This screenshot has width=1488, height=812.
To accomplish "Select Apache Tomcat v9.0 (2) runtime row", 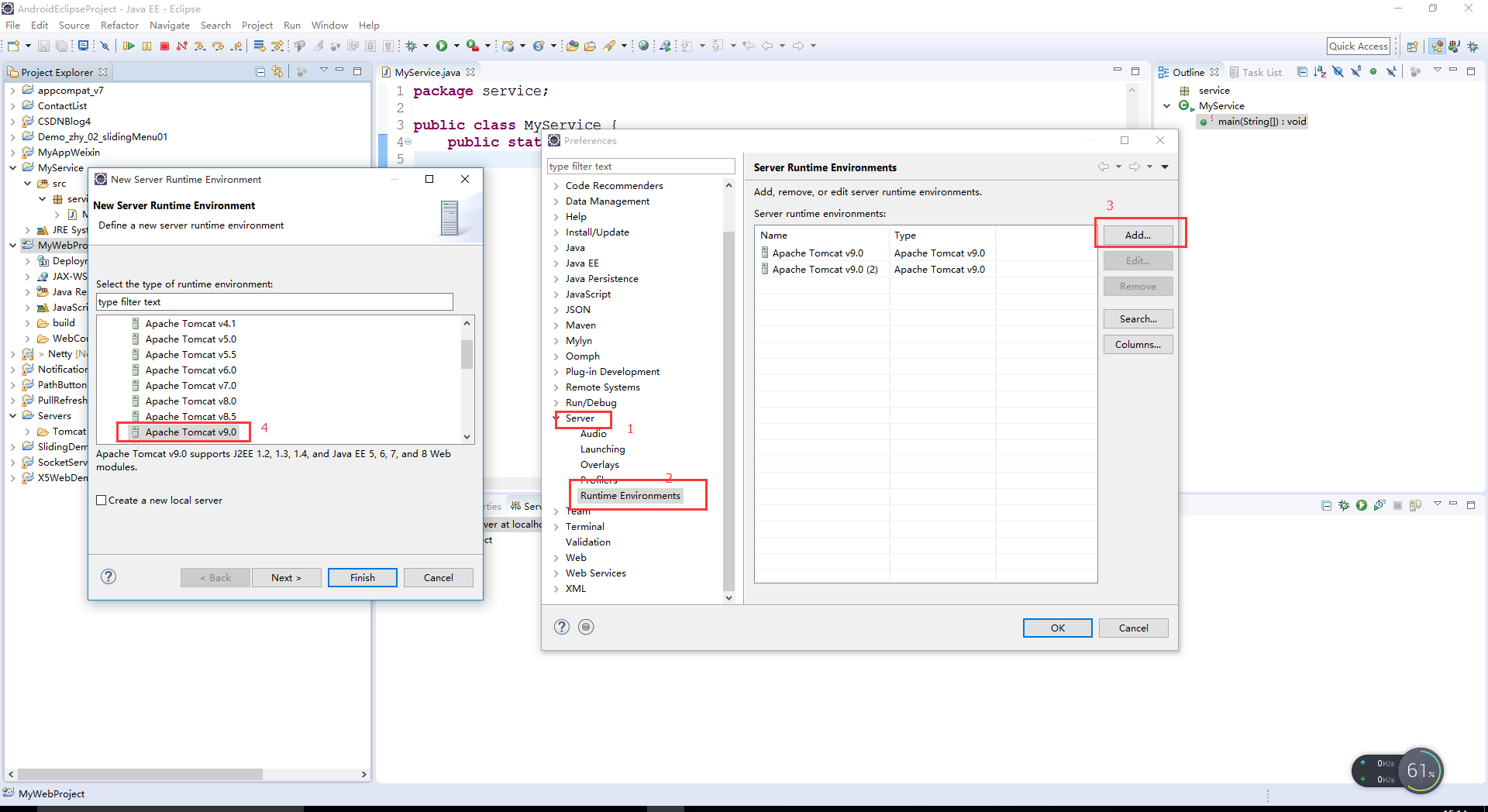I will (x=925, y=269).
